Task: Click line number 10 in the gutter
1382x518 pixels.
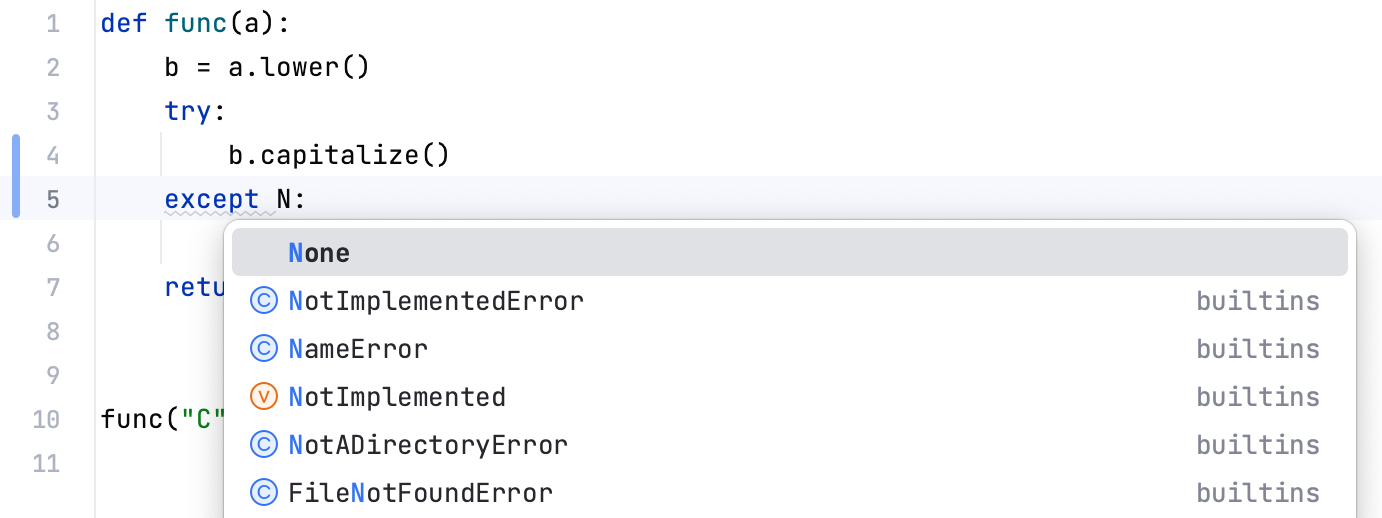Action: 46,419
